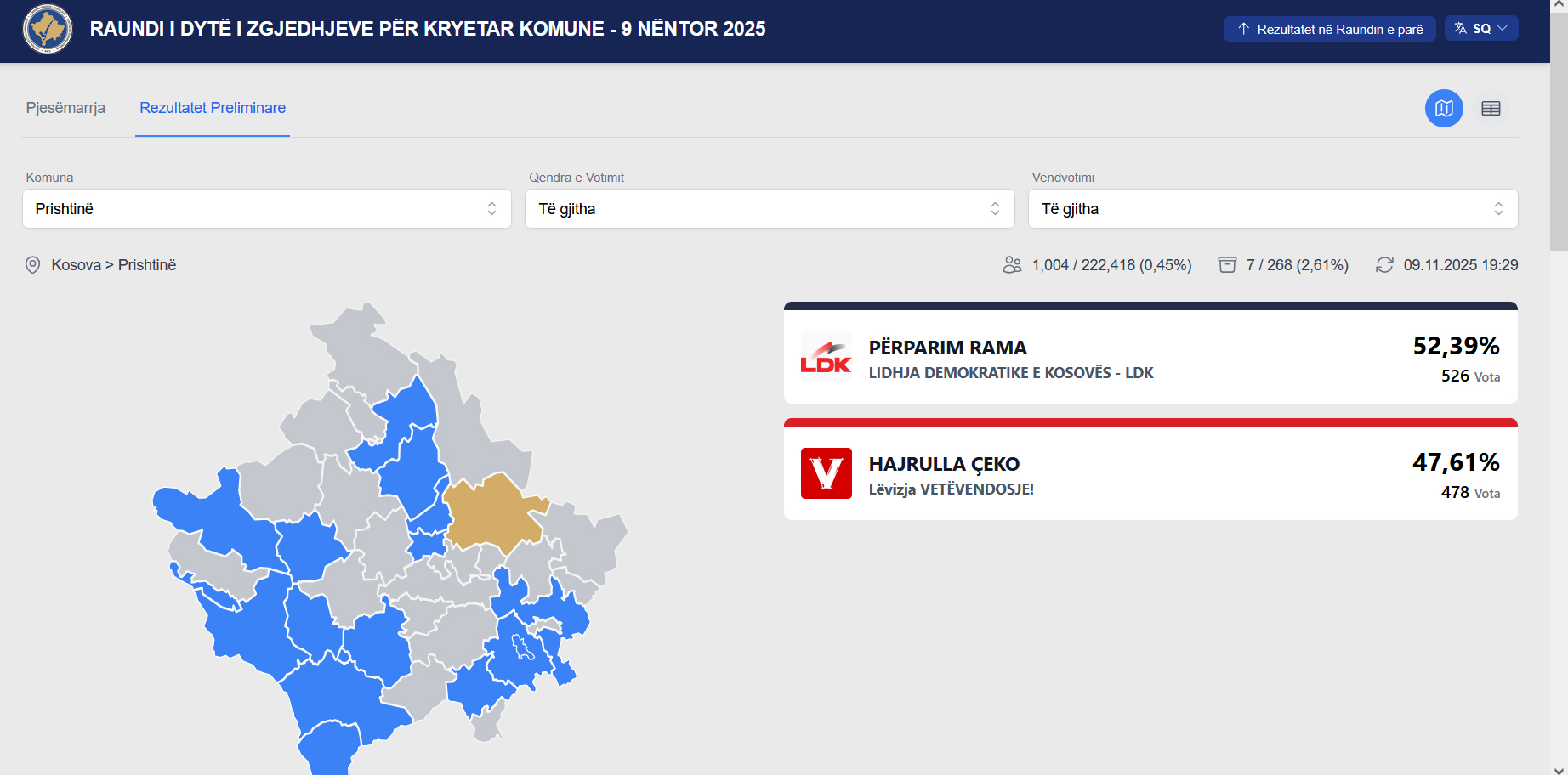This screenshot has height=775, width=1568.
Task: Click the location pin icon
Action: [33, 265]
